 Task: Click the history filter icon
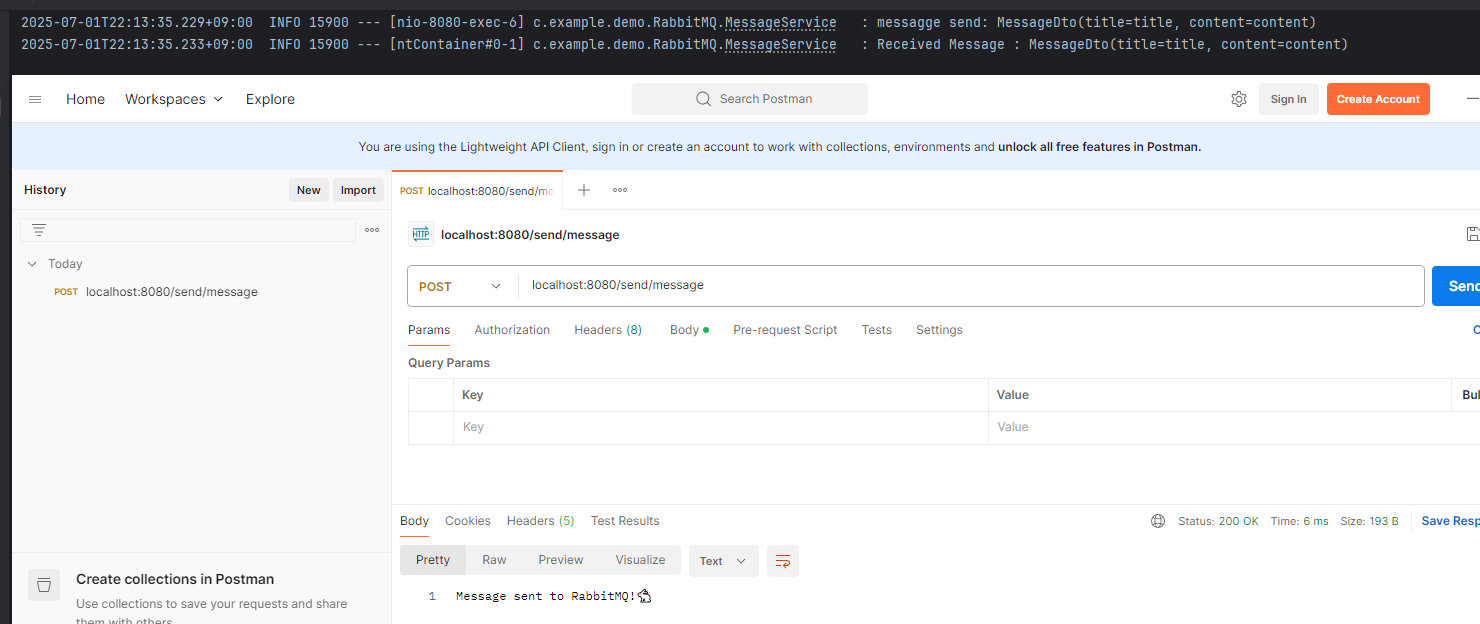(x=39, y=230)
